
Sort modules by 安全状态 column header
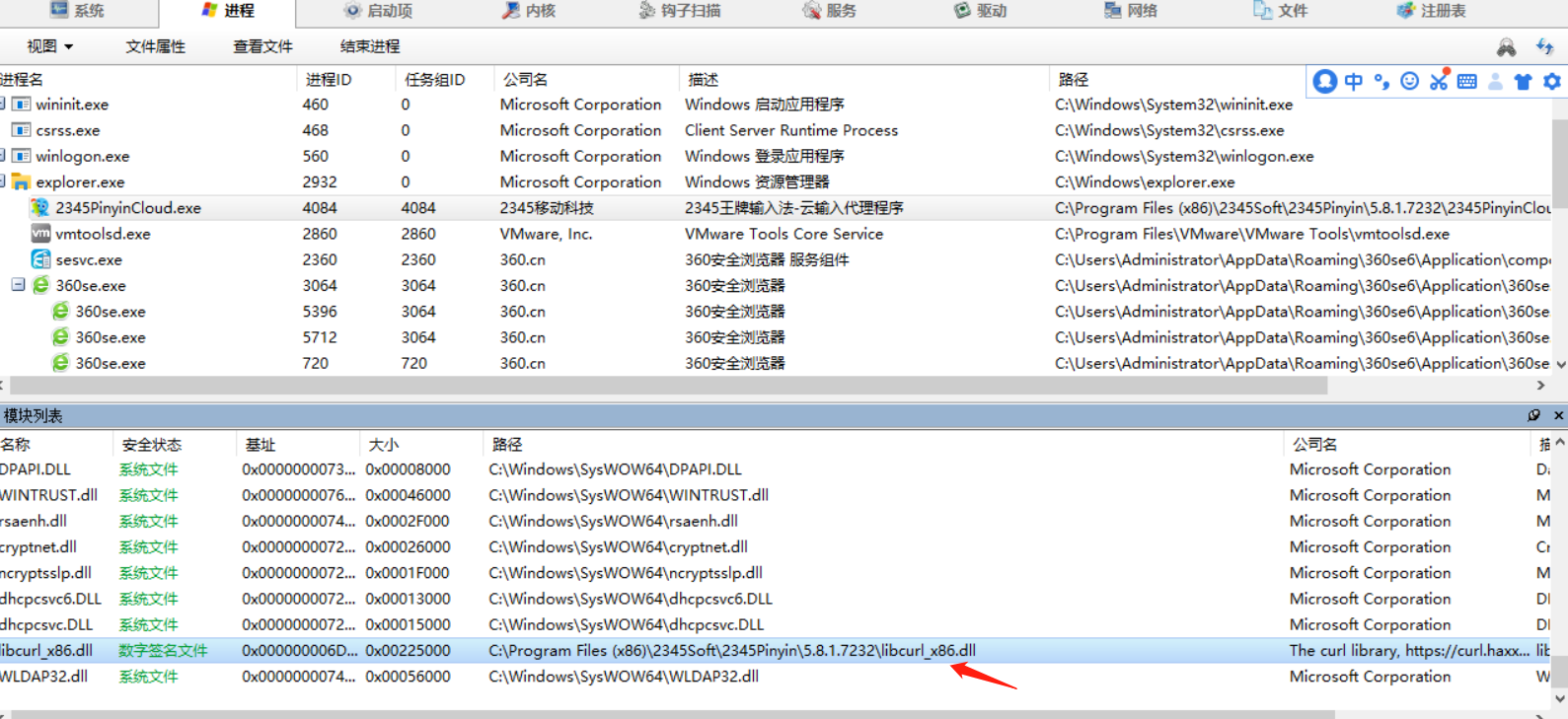[x=175, y=445]
